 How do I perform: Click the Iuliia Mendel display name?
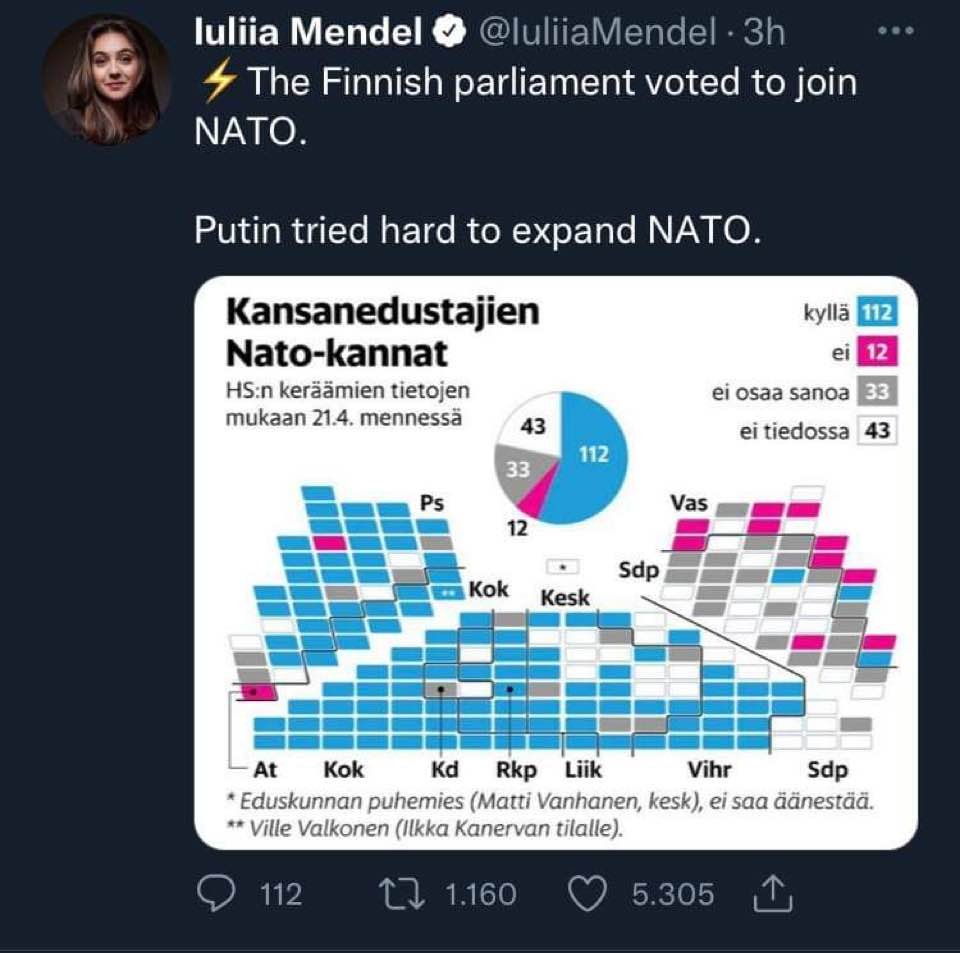tap(306, 33)
